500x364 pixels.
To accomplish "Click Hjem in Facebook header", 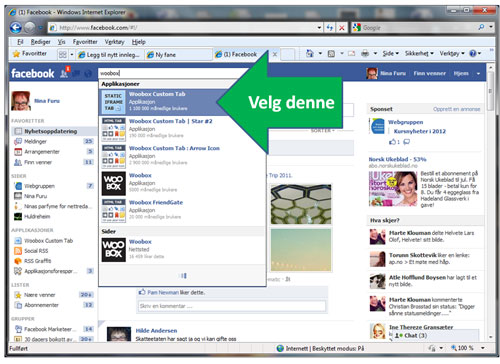I will coord(461,73).
